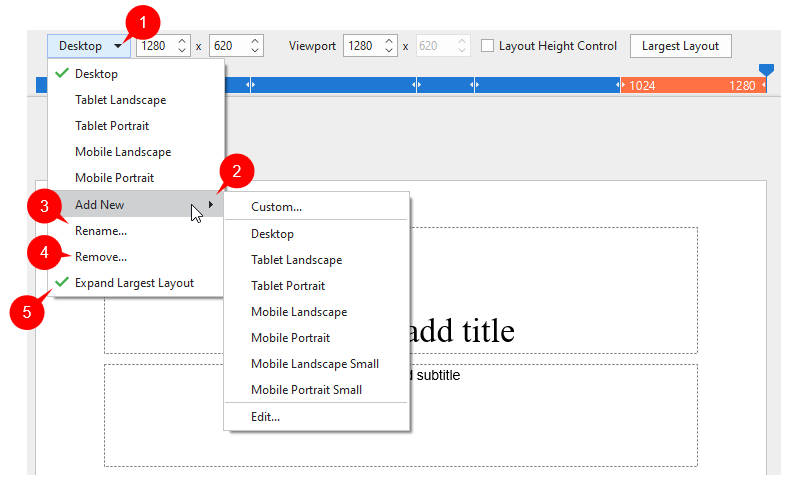This screenshot has height=482, width=791.
Task: Open the Desktop layout dropdown
Action: coord(90,46)
